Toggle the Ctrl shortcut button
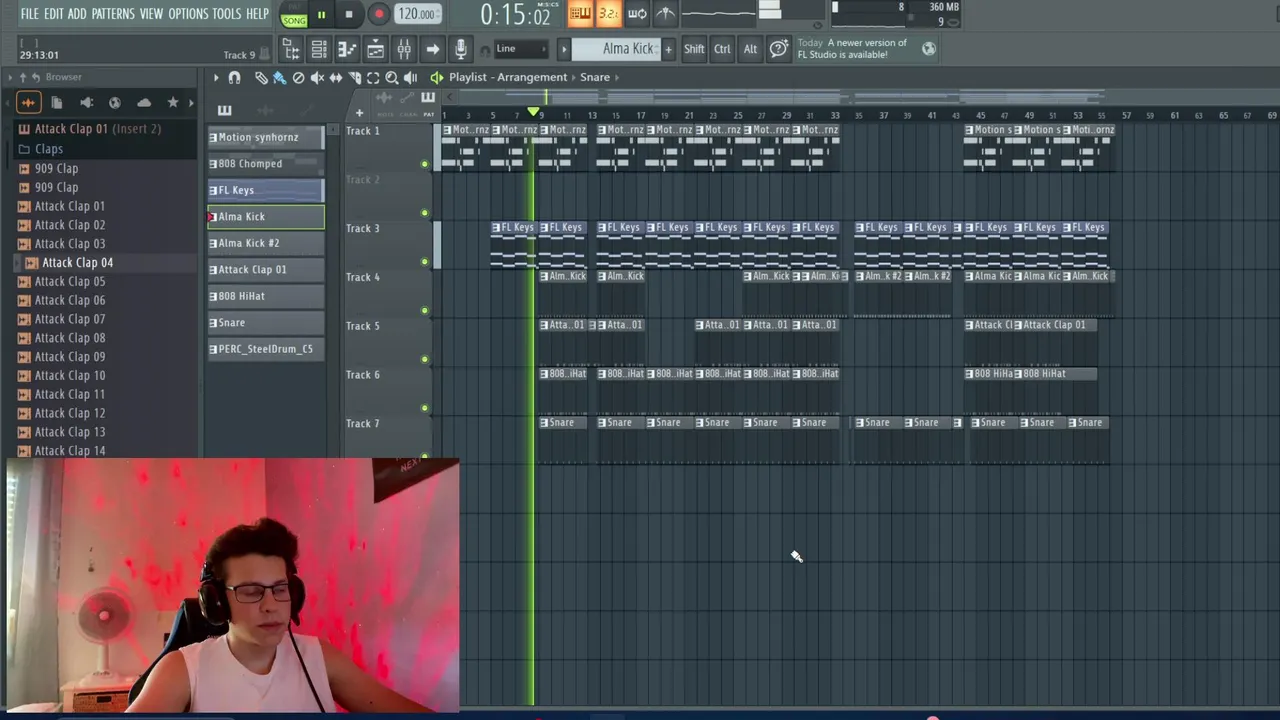 (x=722, y=49)
